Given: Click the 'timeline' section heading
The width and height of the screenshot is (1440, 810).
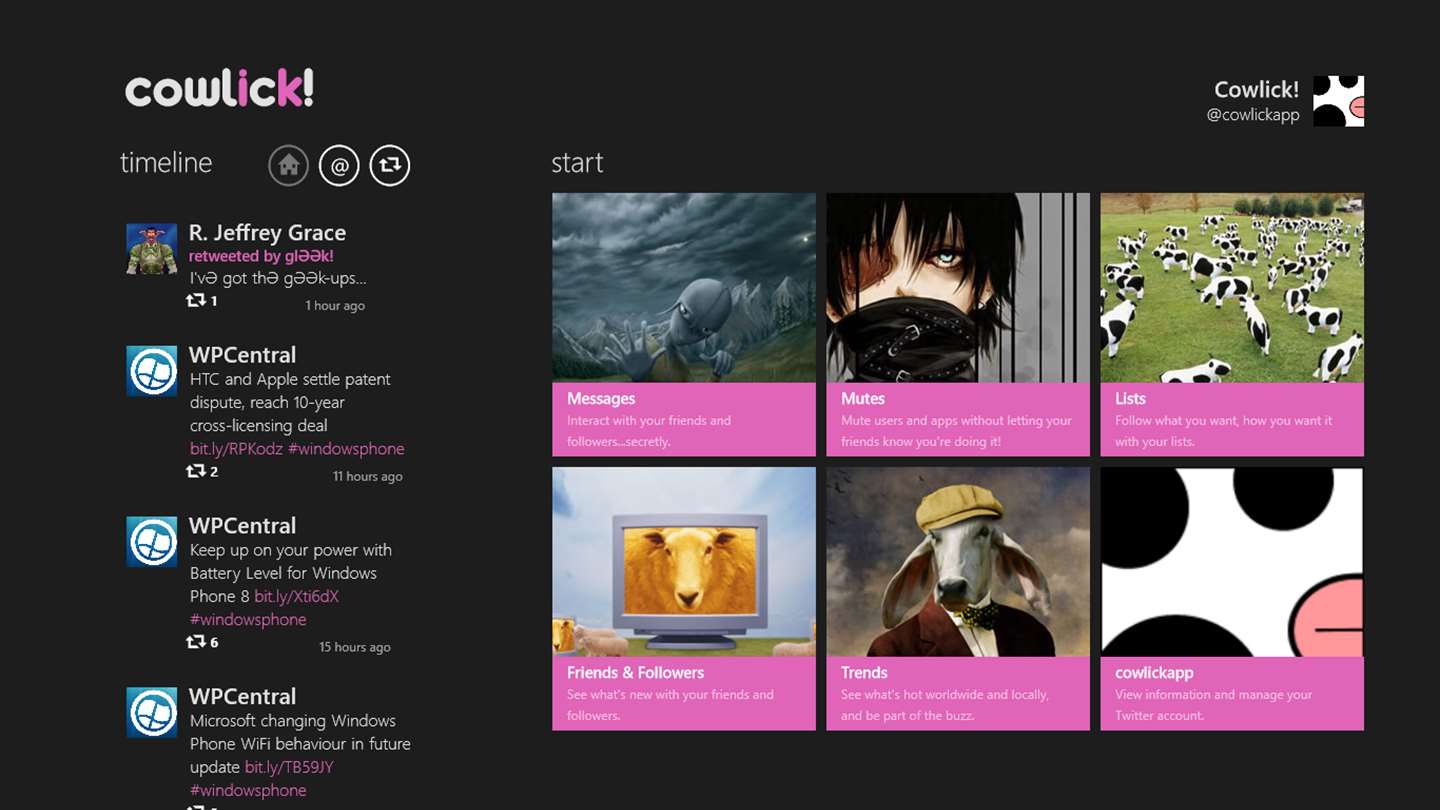Looking at the screenshot, I should coord(166,163).
